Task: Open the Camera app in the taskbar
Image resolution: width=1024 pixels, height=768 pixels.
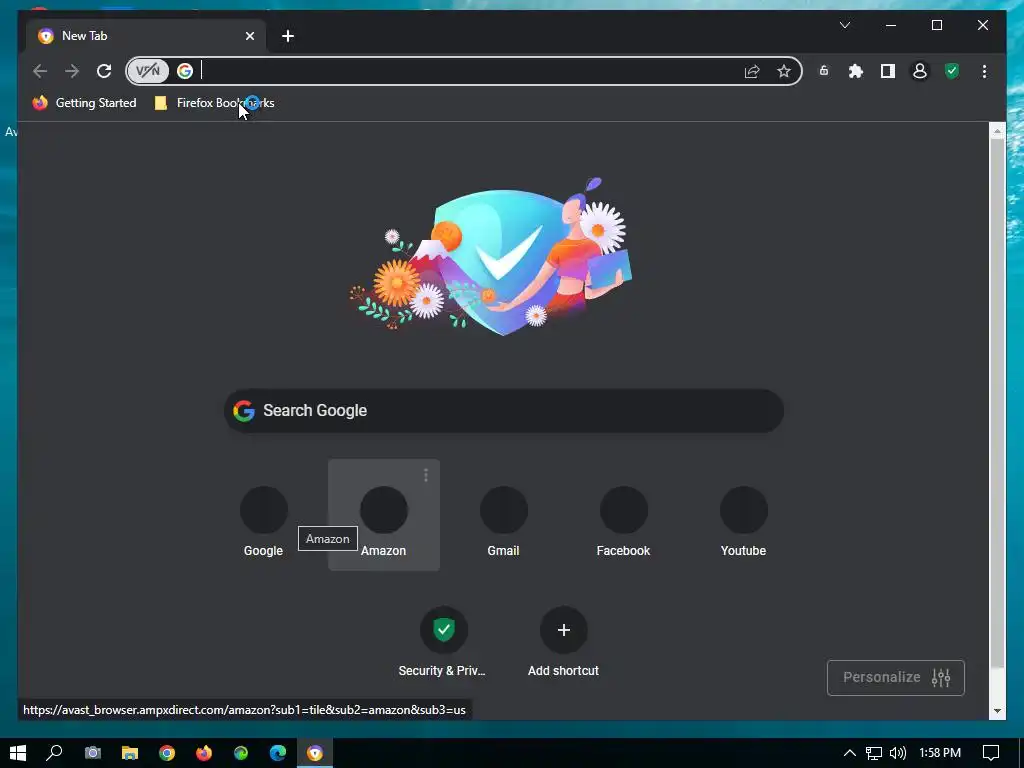Action: click(93, 753)
